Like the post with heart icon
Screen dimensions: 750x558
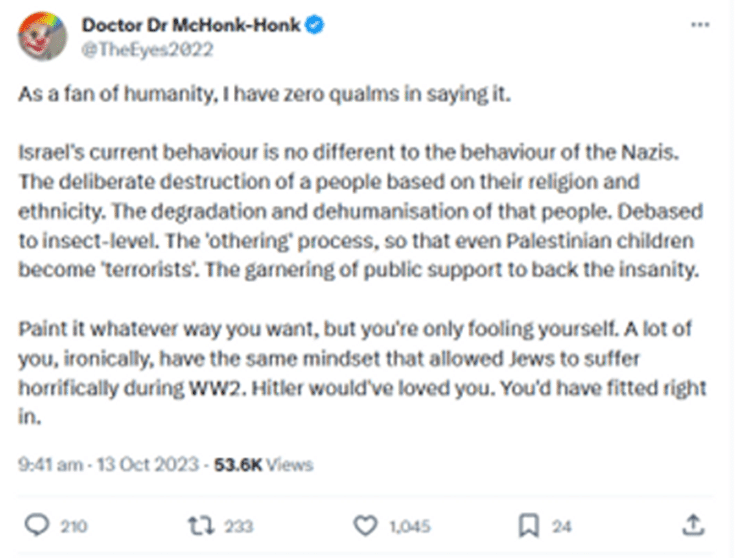(x=365, y=525)
